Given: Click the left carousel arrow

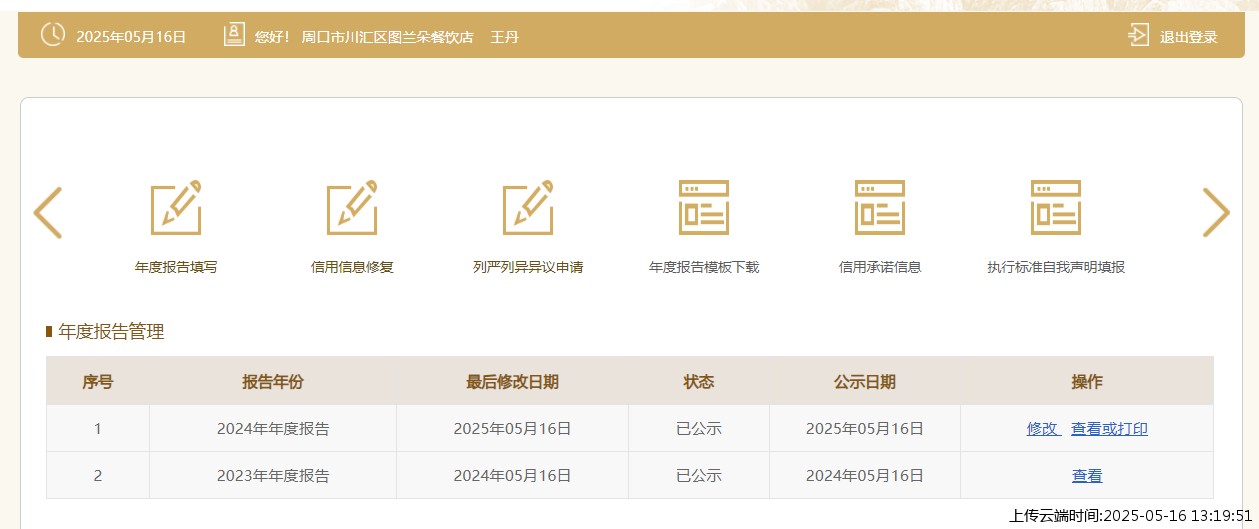Looking at the screenshot, I should pyautogui.click(x=48, y=212).
